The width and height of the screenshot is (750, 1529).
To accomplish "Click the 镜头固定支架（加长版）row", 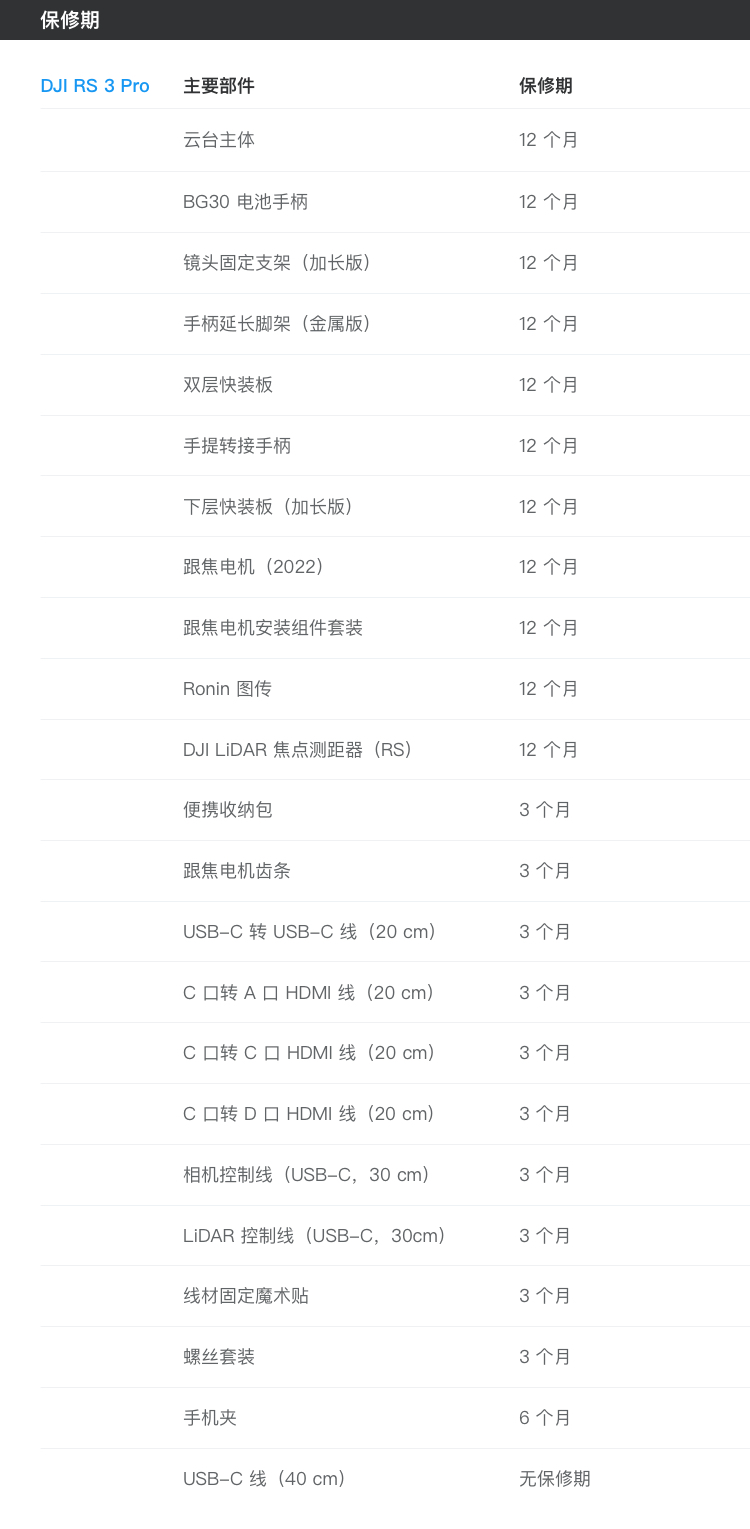I will (278, 263).
